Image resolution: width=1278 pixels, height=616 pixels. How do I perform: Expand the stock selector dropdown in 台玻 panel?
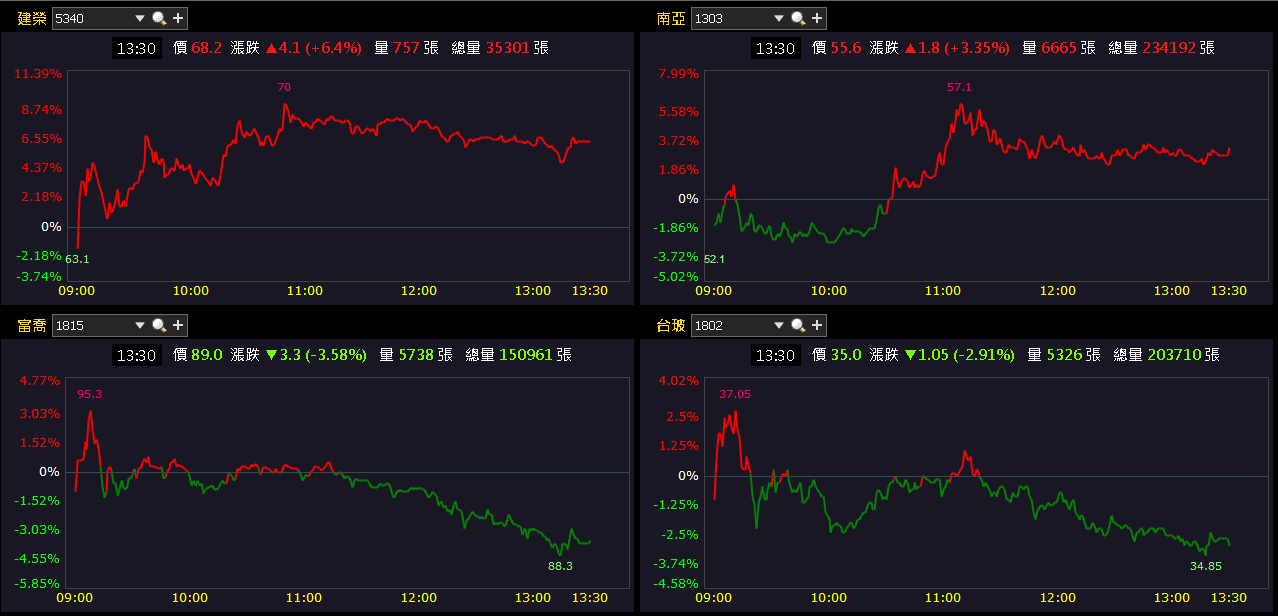pos(778,325)
